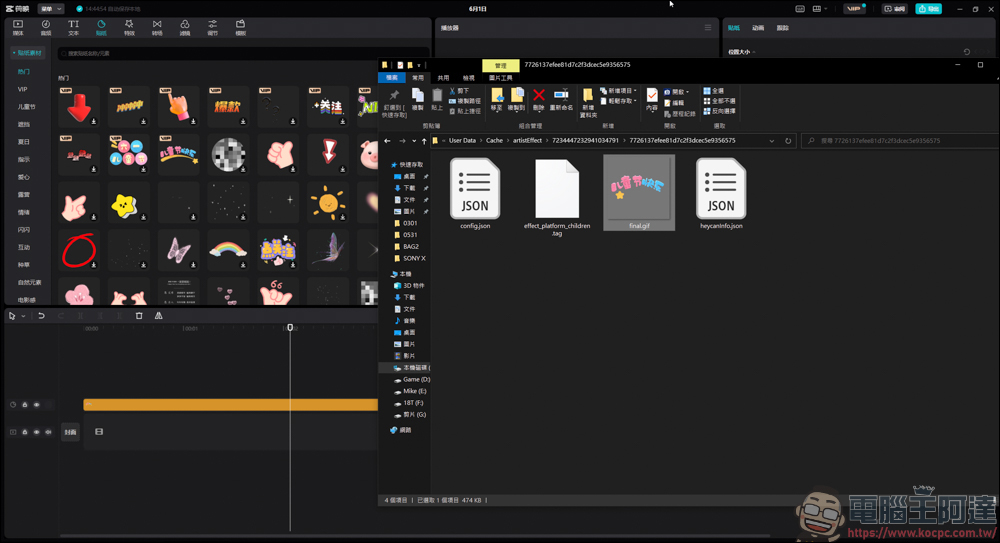Click the 封面 cover button
The width and height of the screenshot is (1000, 543).
70,432
